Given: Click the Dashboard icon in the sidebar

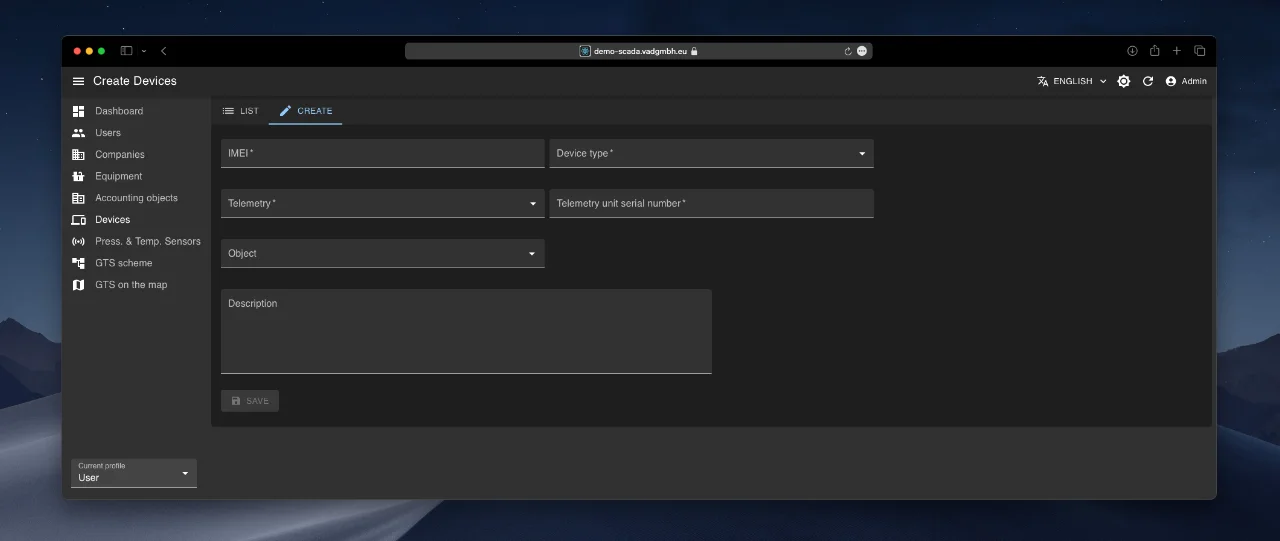Looking at the screenshot, I should (78, 111).
